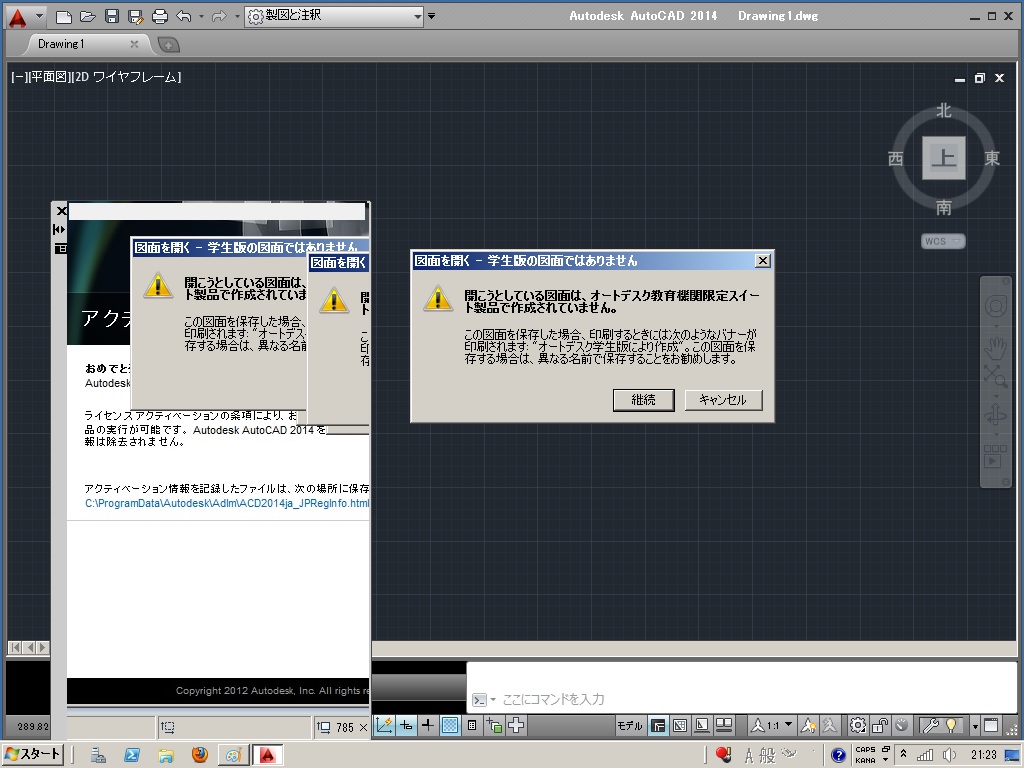
Task: Switch to the Drawing1 file tab
Action: pos(61,44)
